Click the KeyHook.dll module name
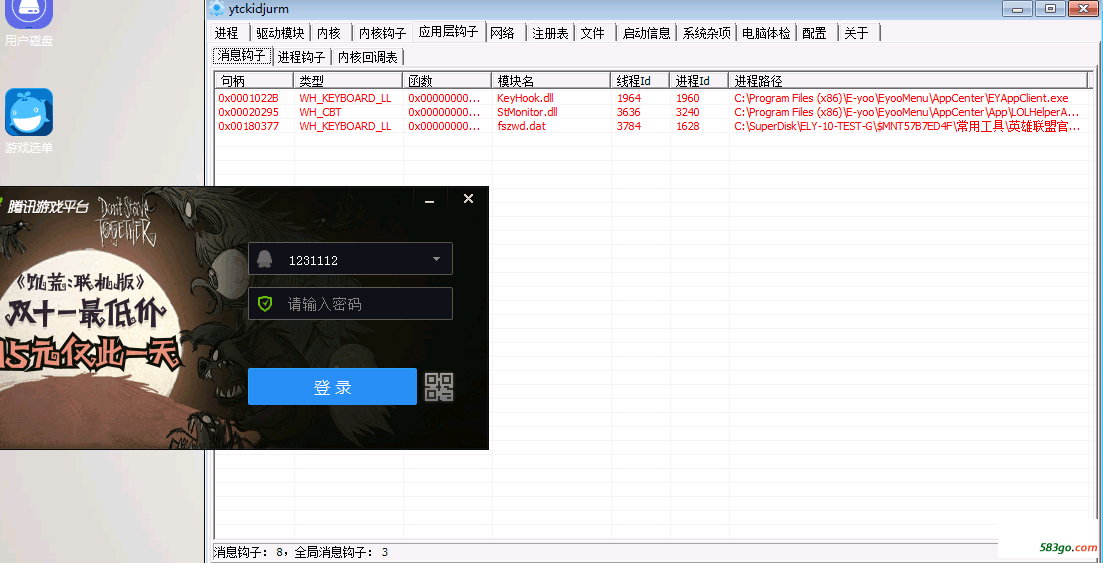 point(525,98)
